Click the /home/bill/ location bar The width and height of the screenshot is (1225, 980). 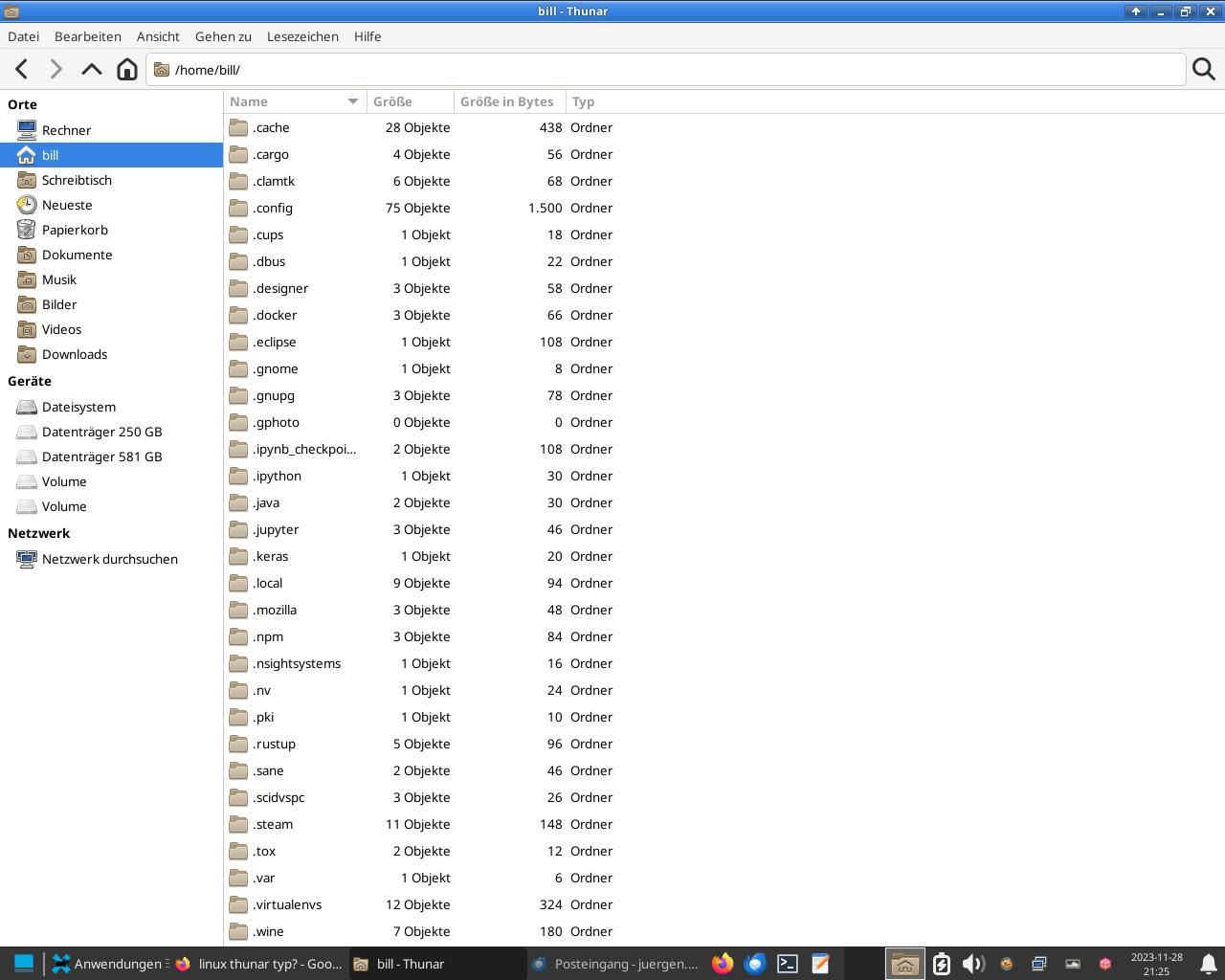[x=665, y=70]
